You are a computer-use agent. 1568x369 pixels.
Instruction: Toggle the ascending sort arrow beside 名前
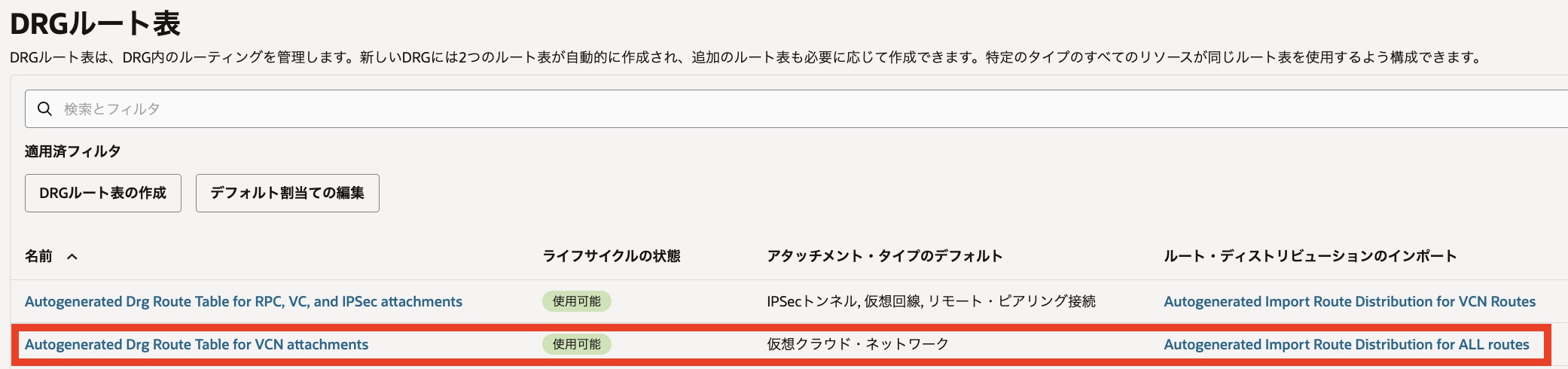point(72,257)
